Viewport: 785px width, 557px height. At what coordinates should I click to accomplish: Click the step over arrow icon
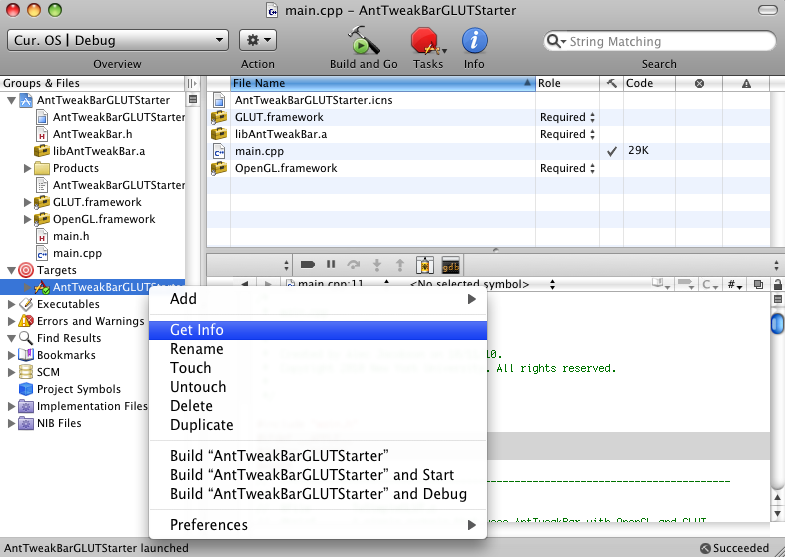click(x=354, y=265)
